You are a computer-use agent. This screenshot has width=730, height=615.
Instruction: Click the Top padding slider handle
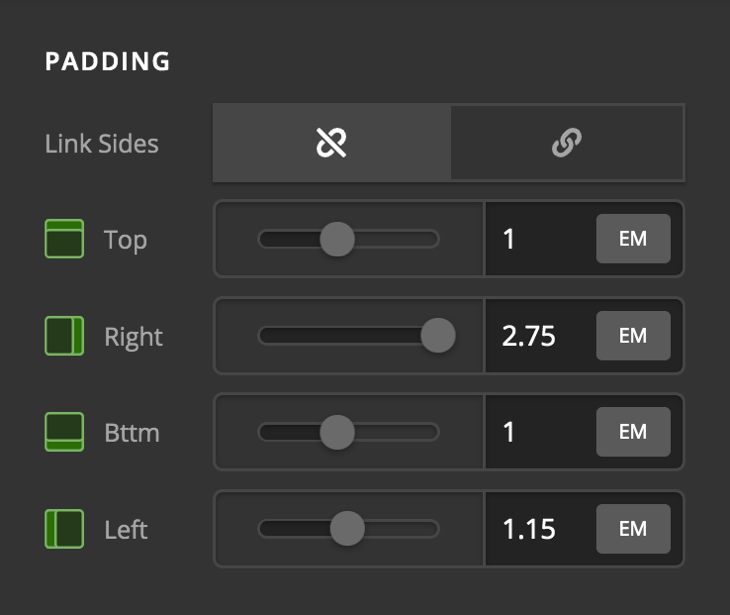[x=337, y=239]
